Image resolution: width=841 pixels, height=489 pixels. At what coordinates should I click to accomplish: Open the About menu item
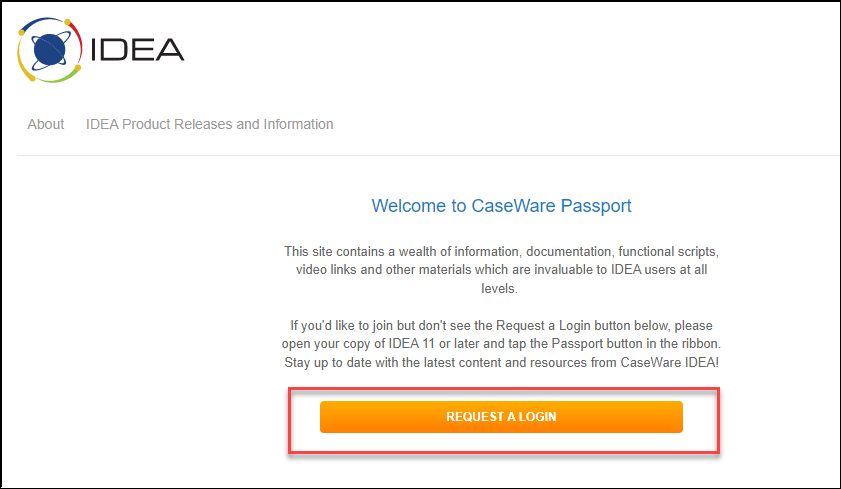point(46,124)
